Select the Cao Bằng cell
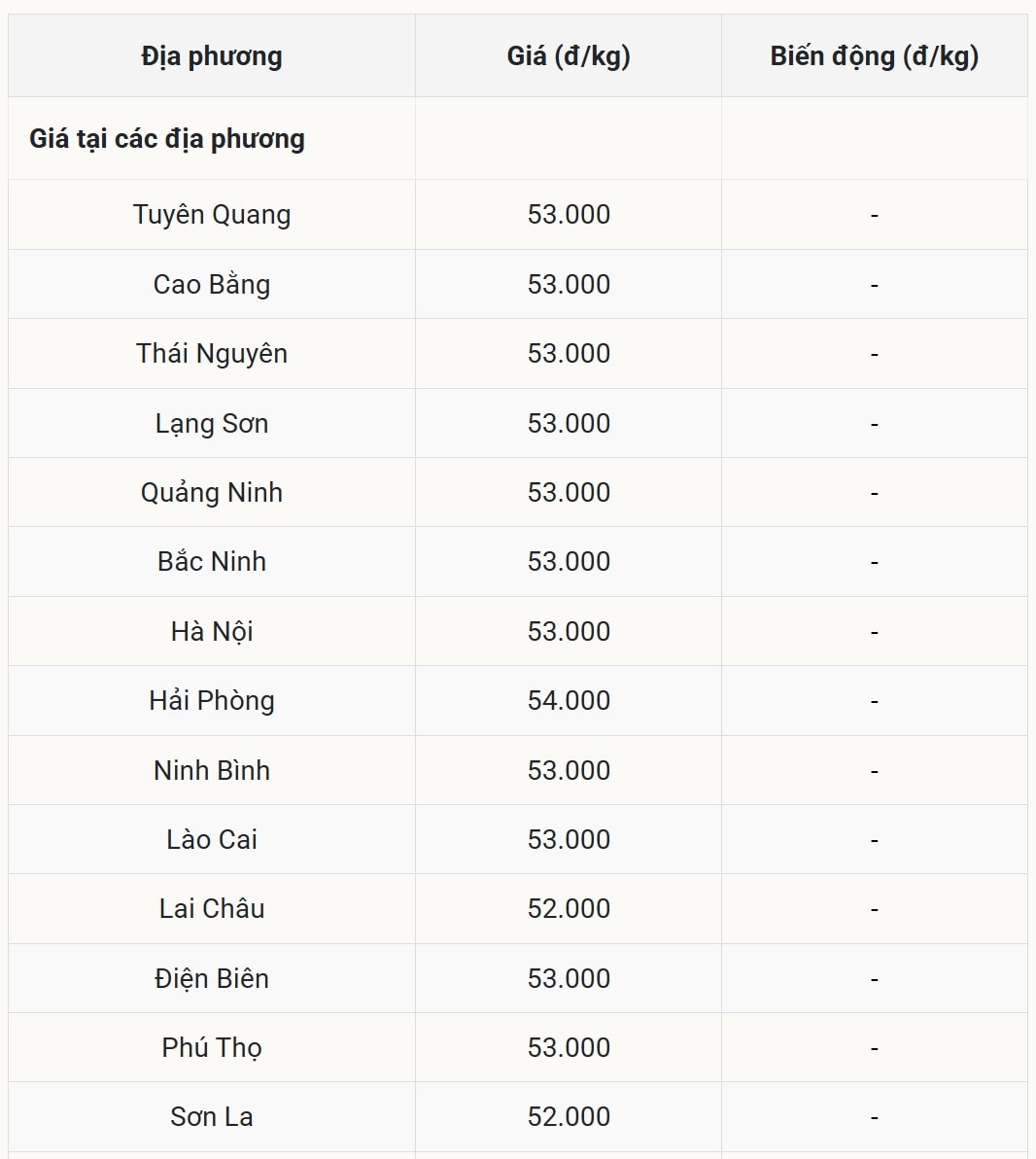The height and width of the screenshot is (1159, 1036). pyautogui.click(x=212, y=285)
